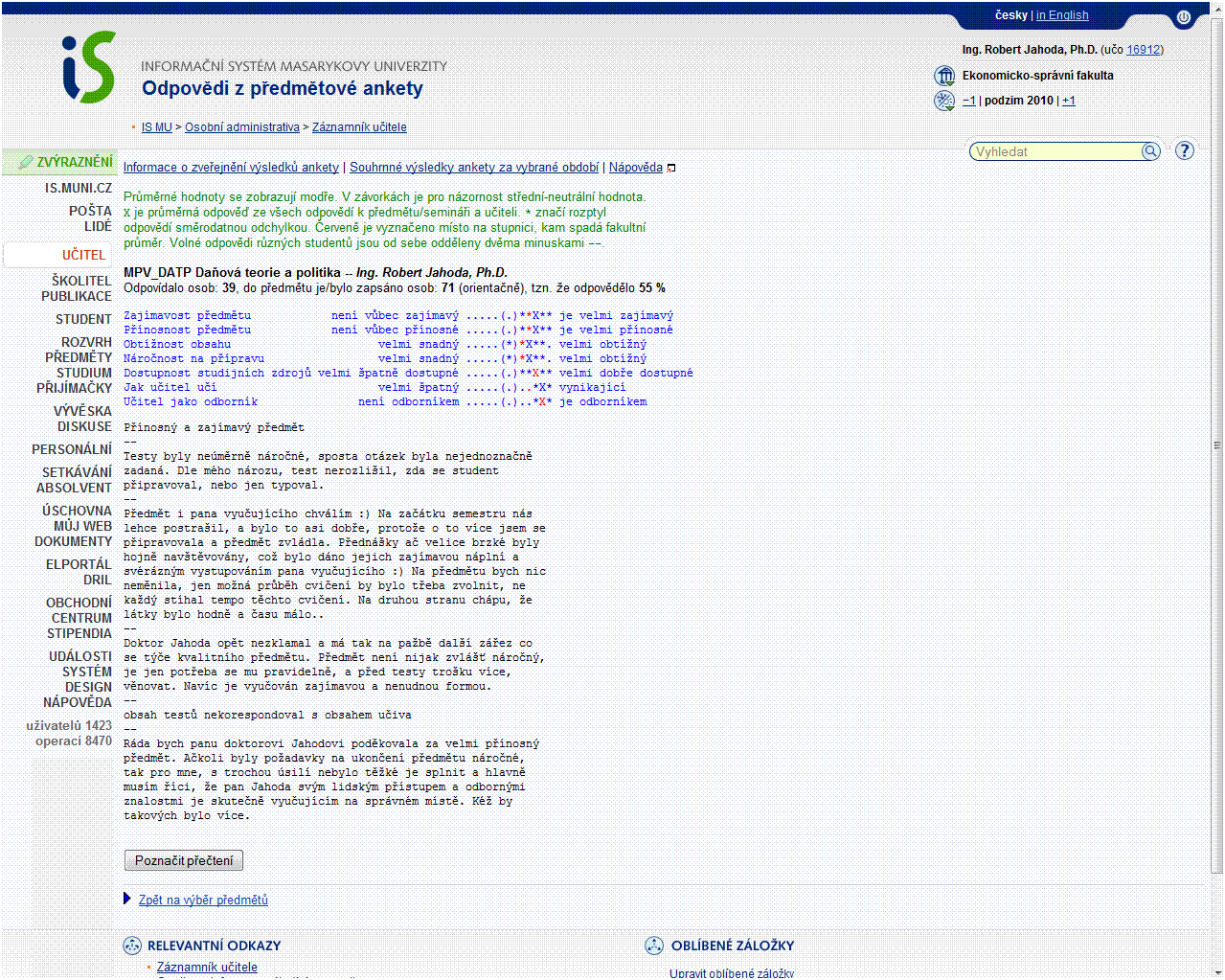
Task: Open STUDIUM in the sidebar menu
Action: [84, 373]
